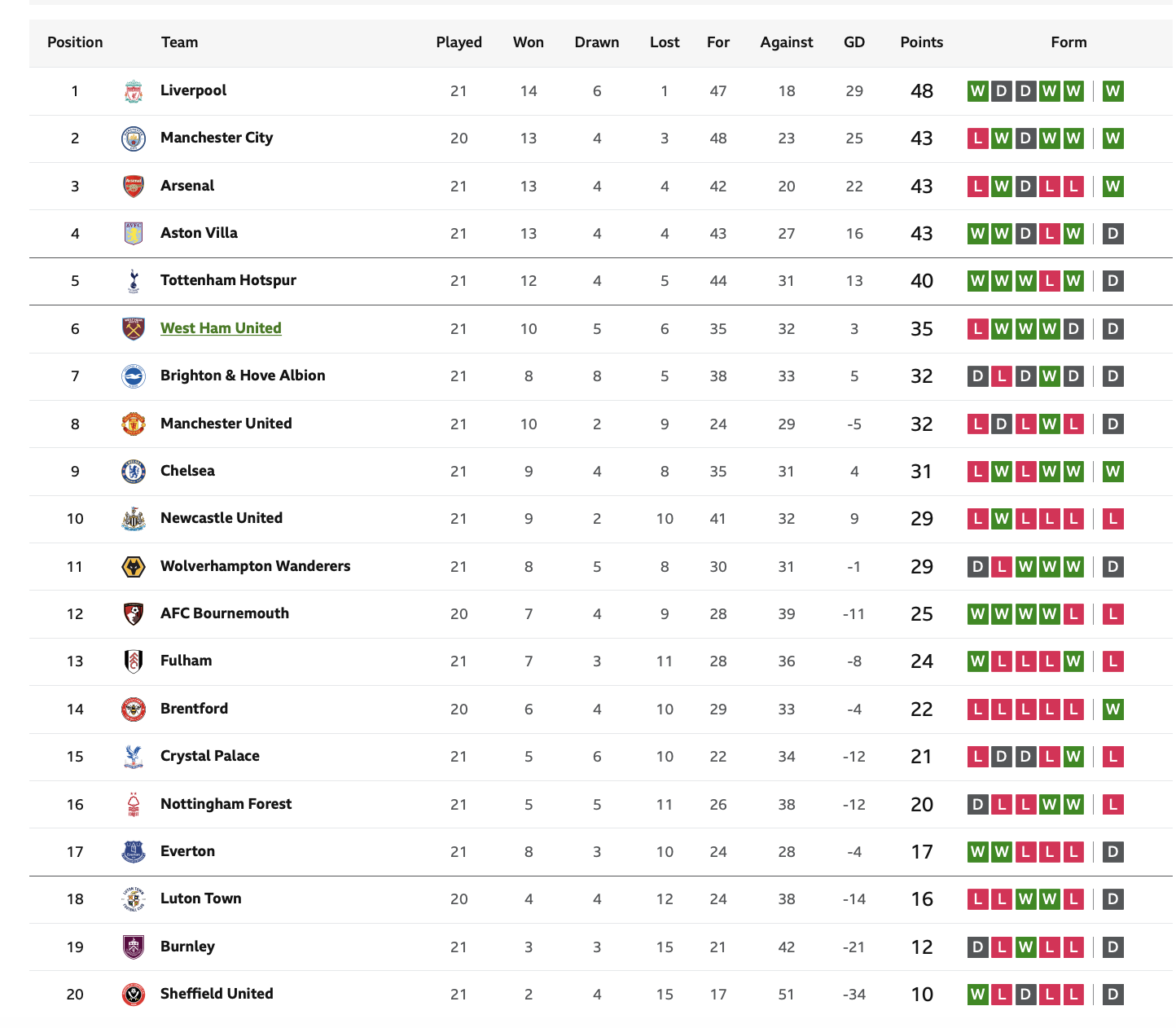The image size is (1176, 1028).
Task: Click the Tottenham Hotspur cockerel logo
Action: [134, 281]
